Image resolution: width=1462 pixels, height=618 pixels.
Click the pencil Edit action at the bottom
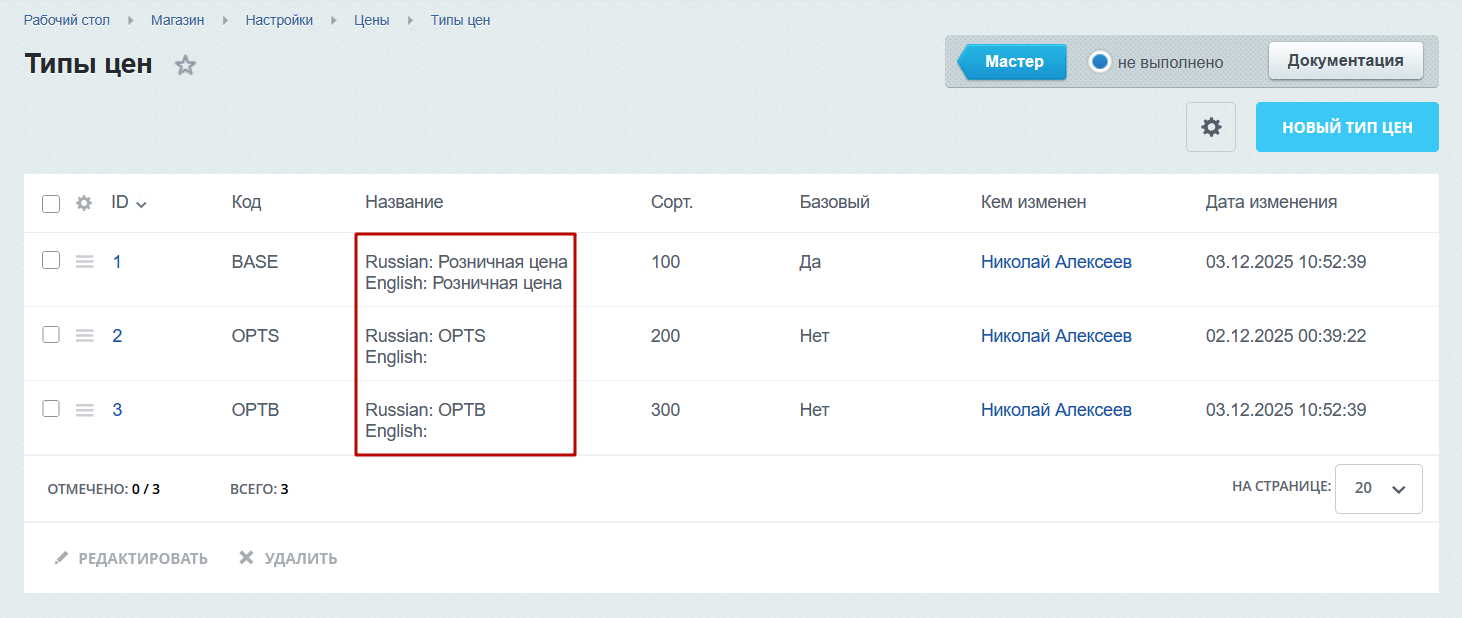point(131,558)
